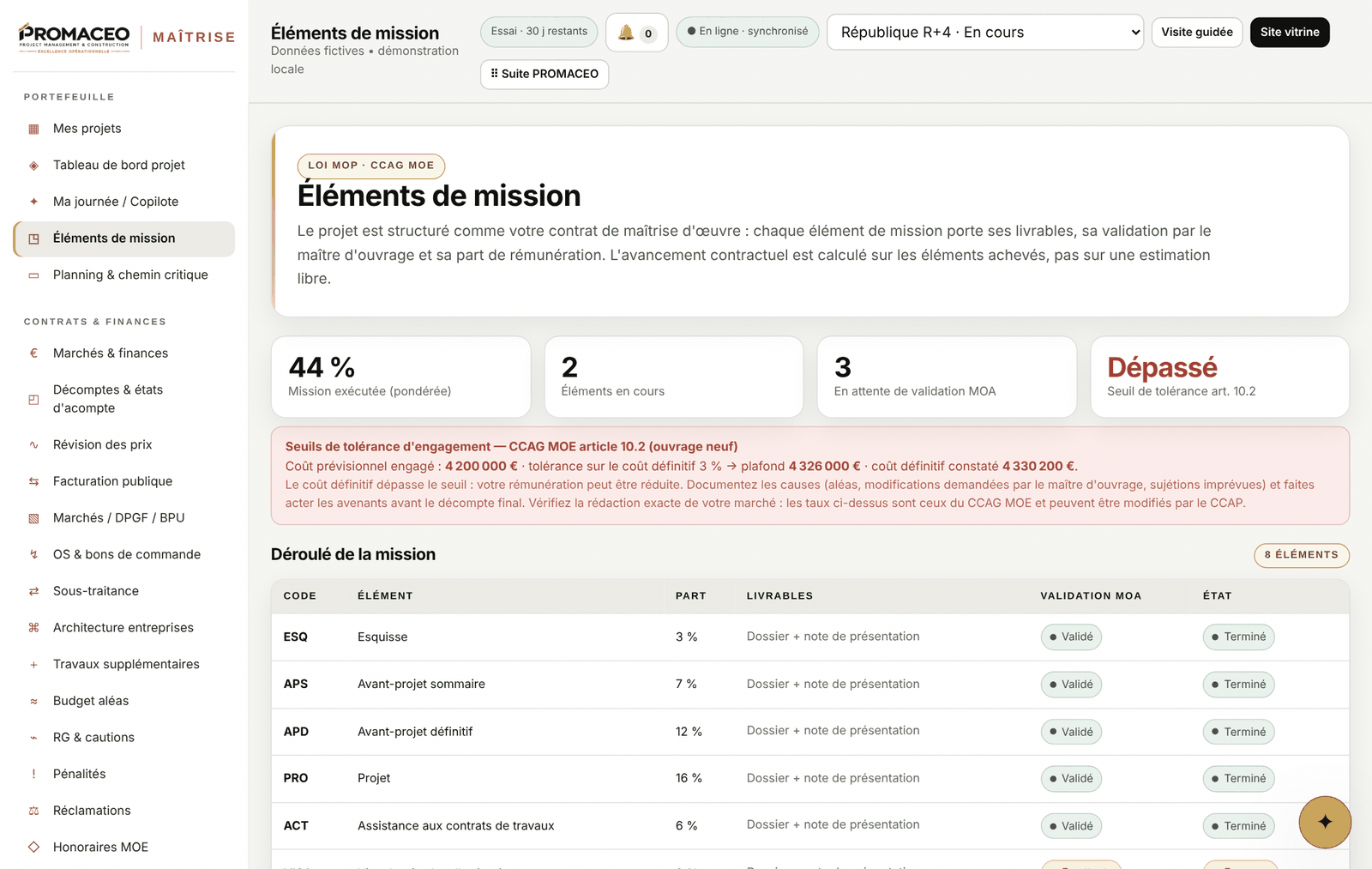Click the Facturation publique arrows icon

pos(34,481)
